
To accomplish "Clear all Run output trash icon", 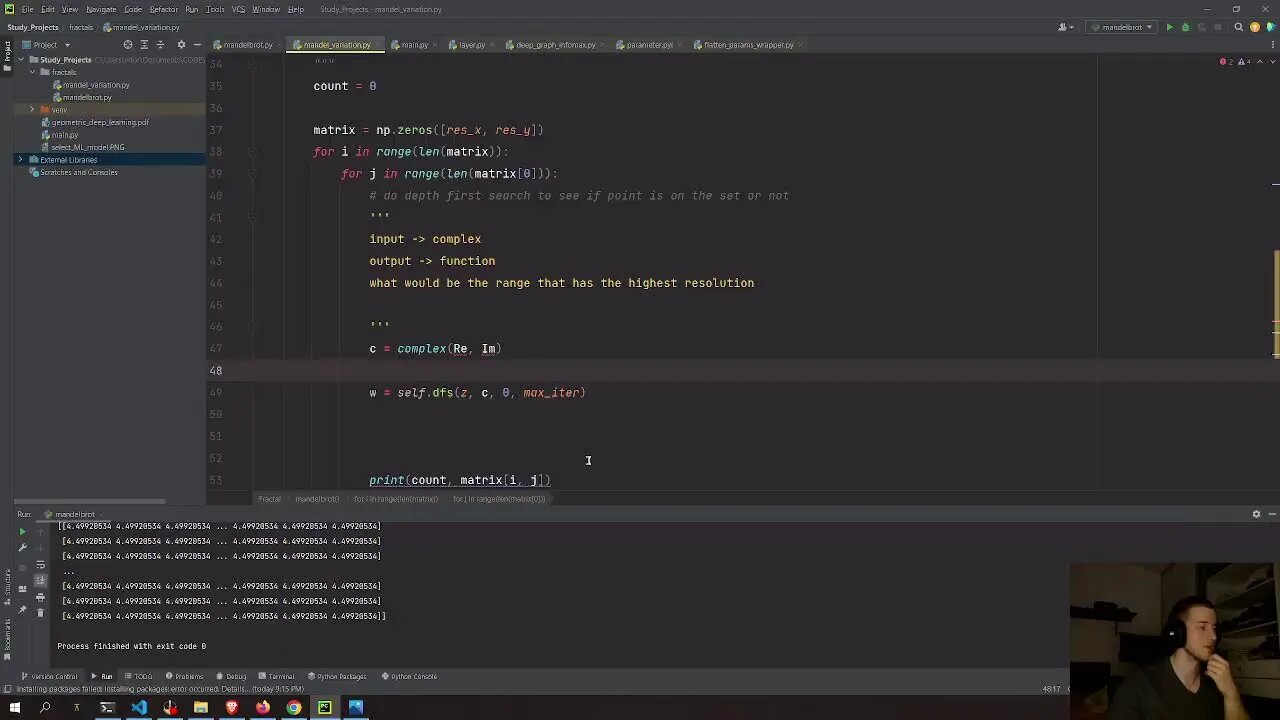I will coord(40,613).
